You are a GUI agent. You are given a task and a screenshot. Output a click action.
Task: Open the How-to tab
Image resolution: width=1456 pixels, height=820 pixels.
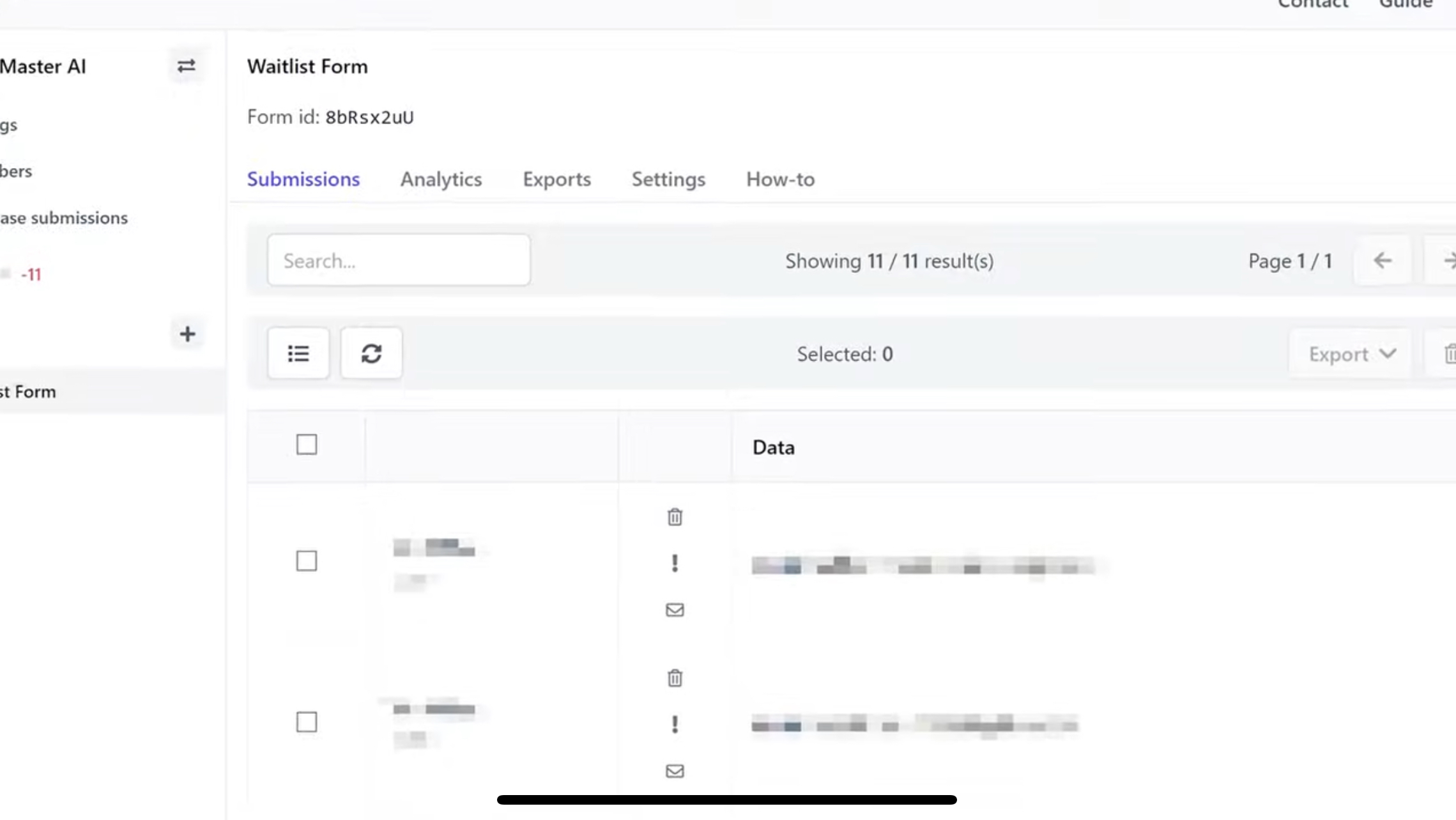point(780,179)
